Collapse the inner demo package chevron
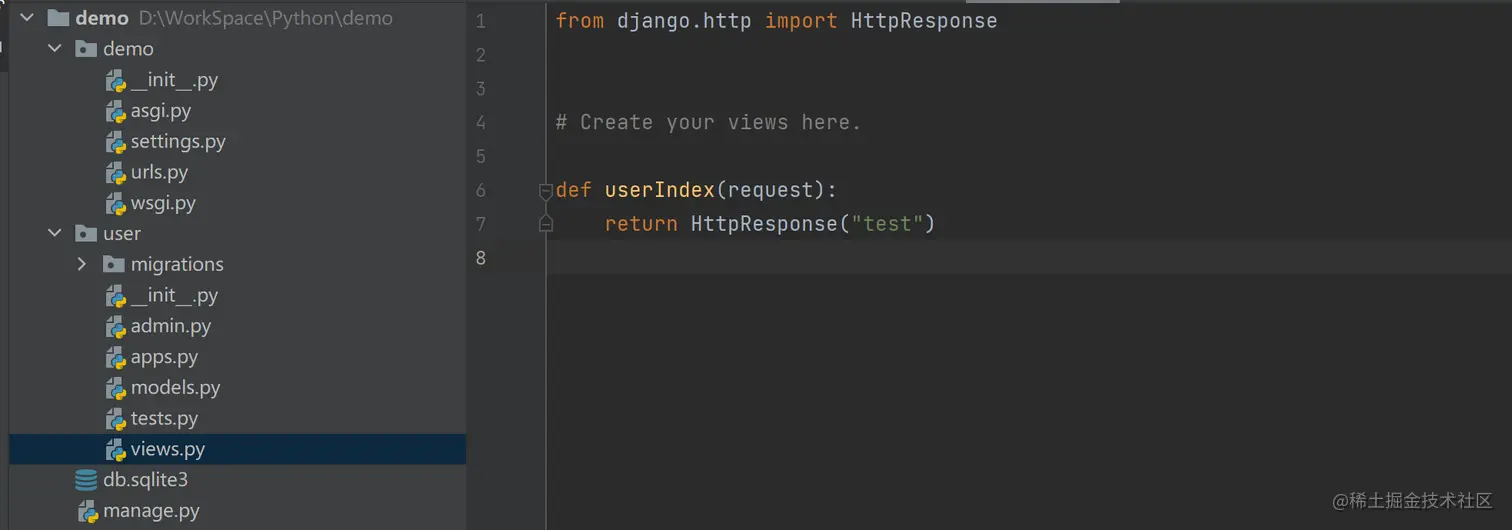Viewport: 1512px width, 530px height. pyautogui.click(x=55, y=49)
